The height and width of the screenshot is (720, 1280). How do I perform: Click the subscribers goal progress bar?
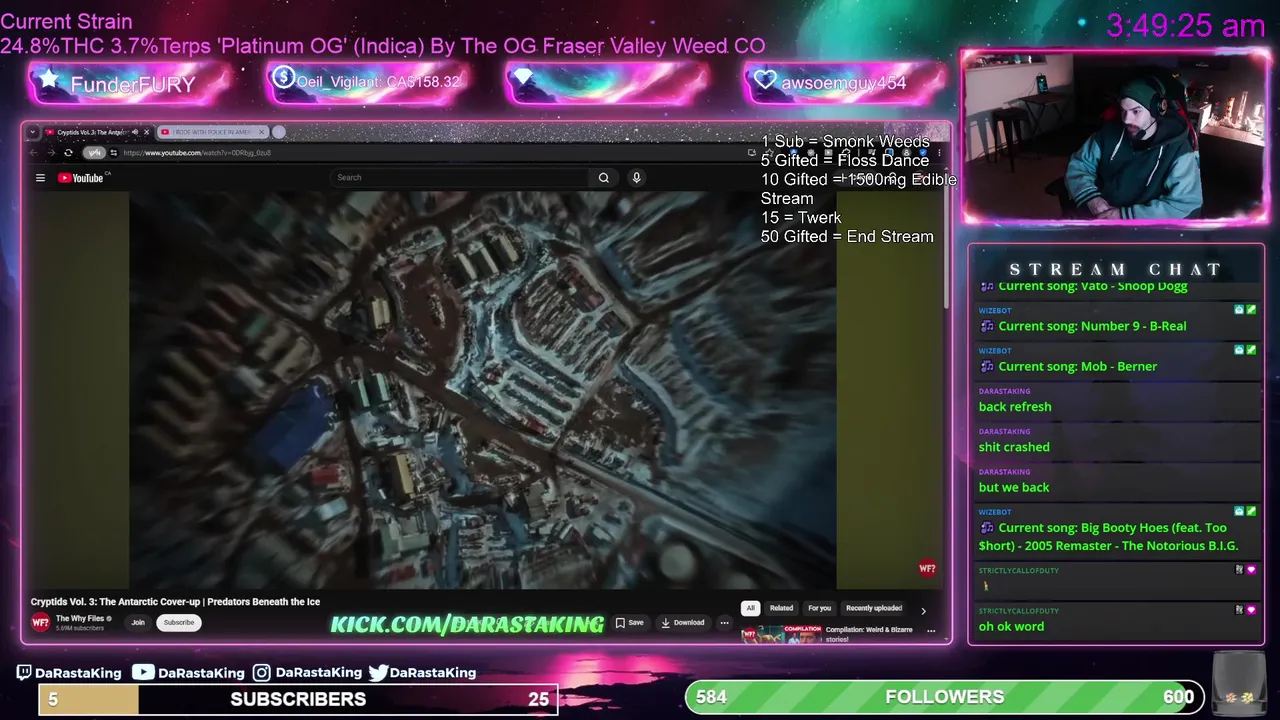298,699
